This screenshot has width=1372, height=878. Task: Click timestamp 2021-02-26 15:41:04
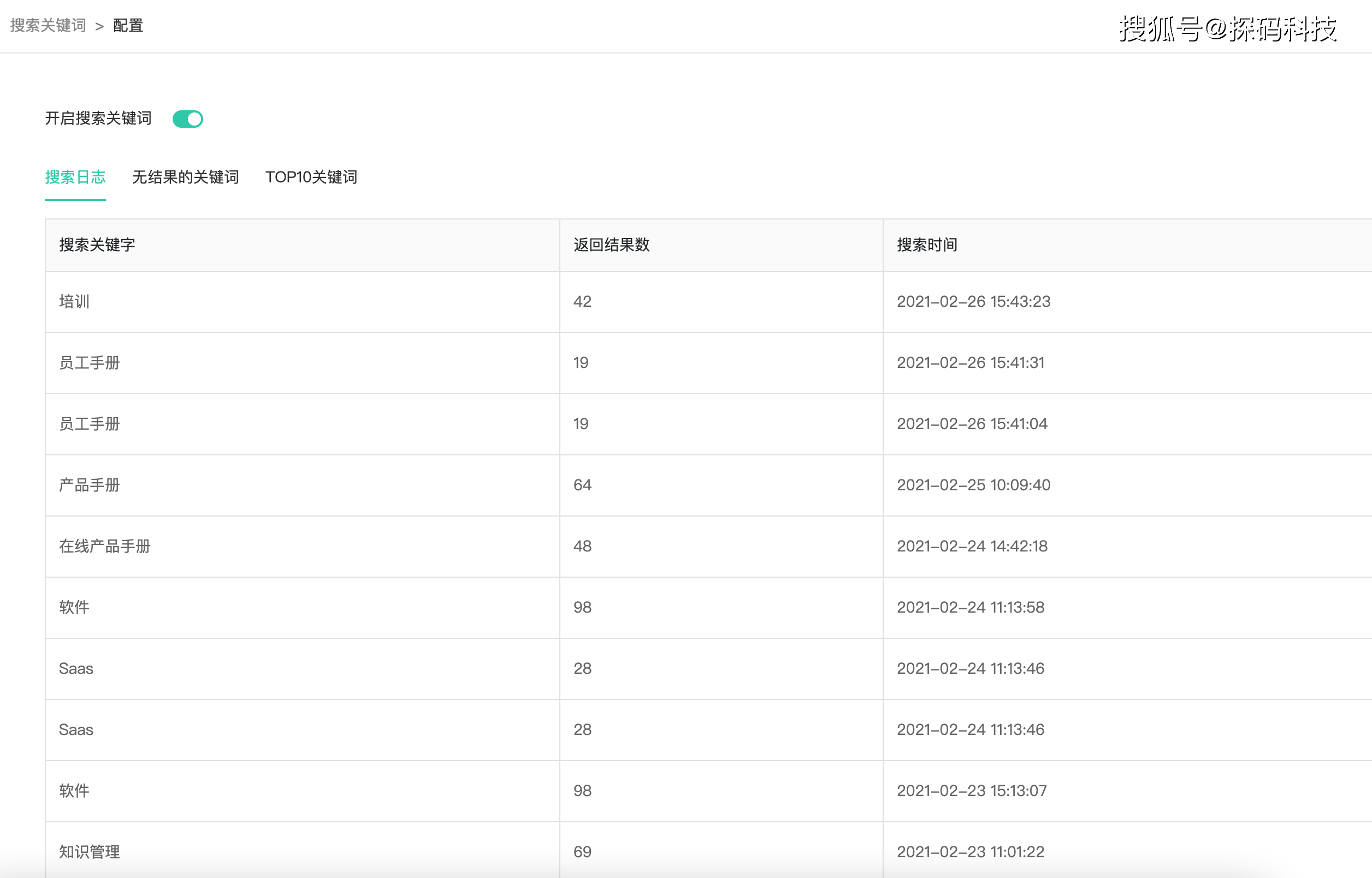[x=972, y=424]
